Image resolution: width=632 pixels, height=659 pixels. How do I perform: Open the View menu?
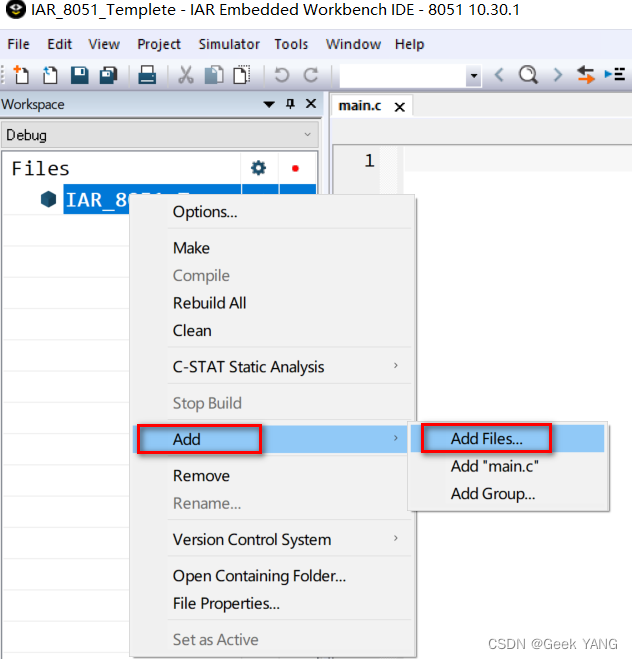(104, 44)
